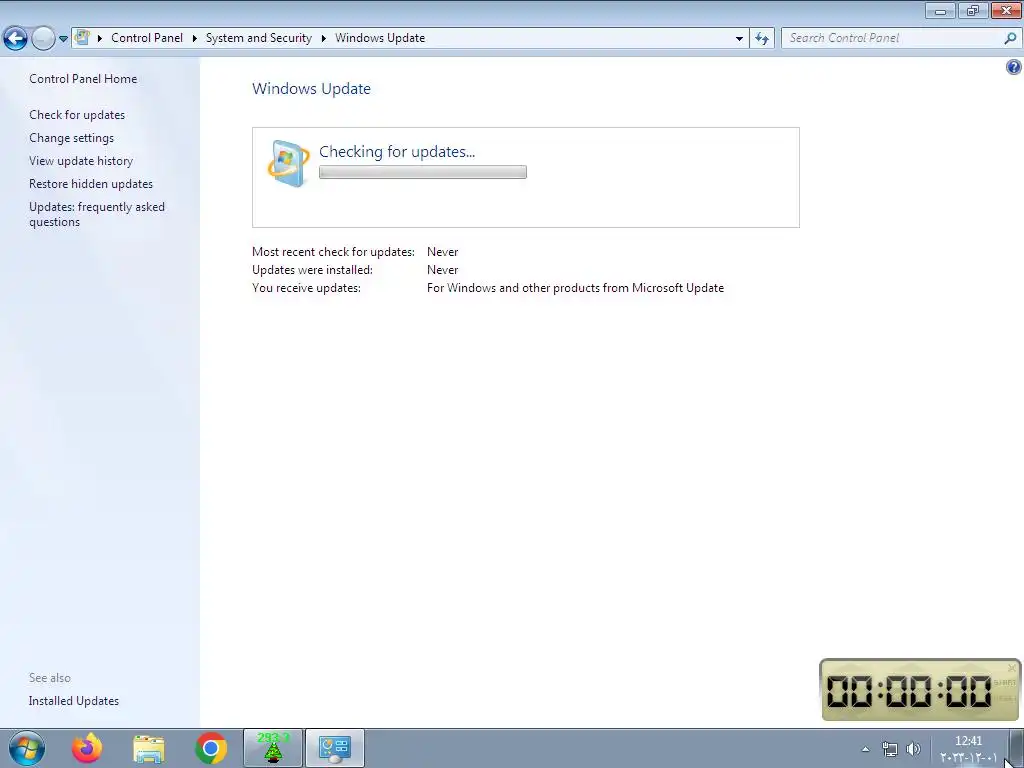Viewport: 1024px width, 768px height.
Task: Open the address bar history dropdown
Action: coord(739,39)
